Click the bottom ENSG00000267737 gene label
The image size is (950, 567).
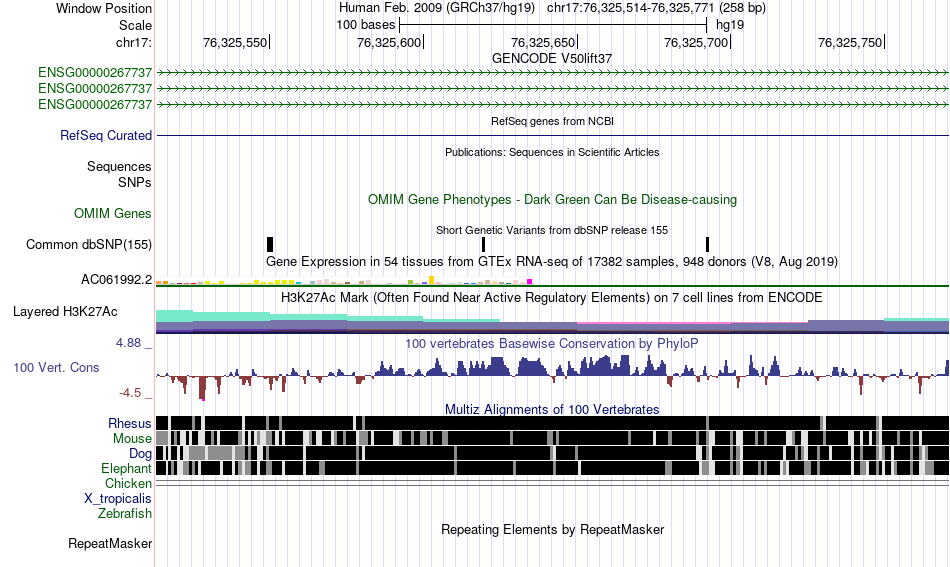[95, 104]
